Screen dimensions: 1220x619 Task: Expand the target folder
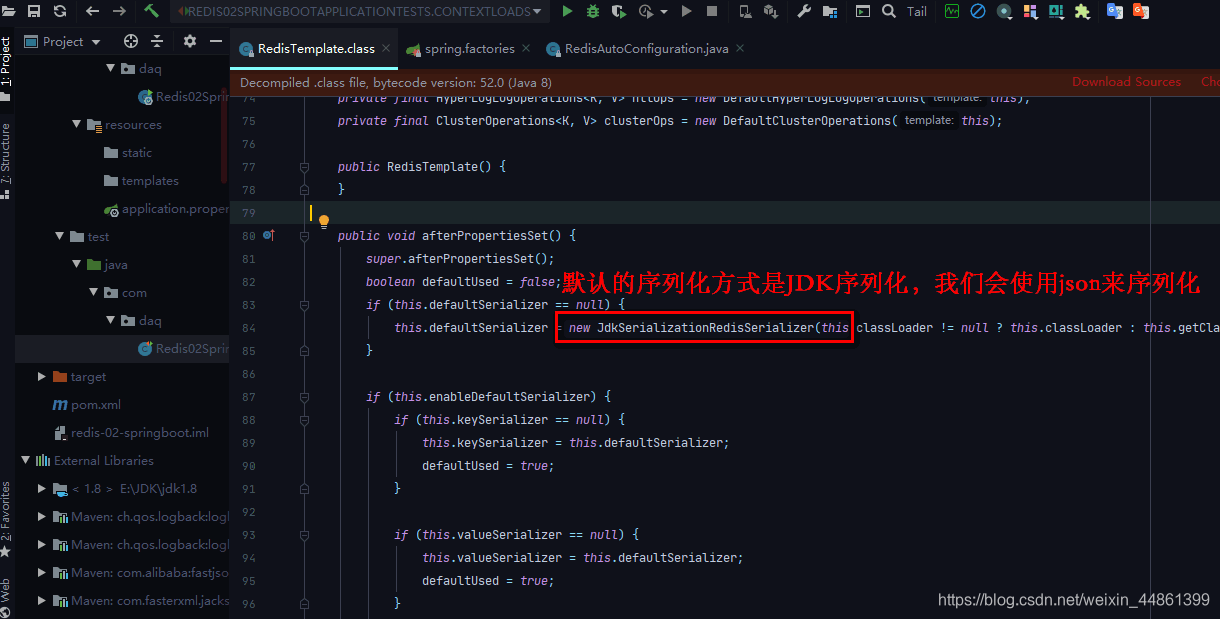42,377
